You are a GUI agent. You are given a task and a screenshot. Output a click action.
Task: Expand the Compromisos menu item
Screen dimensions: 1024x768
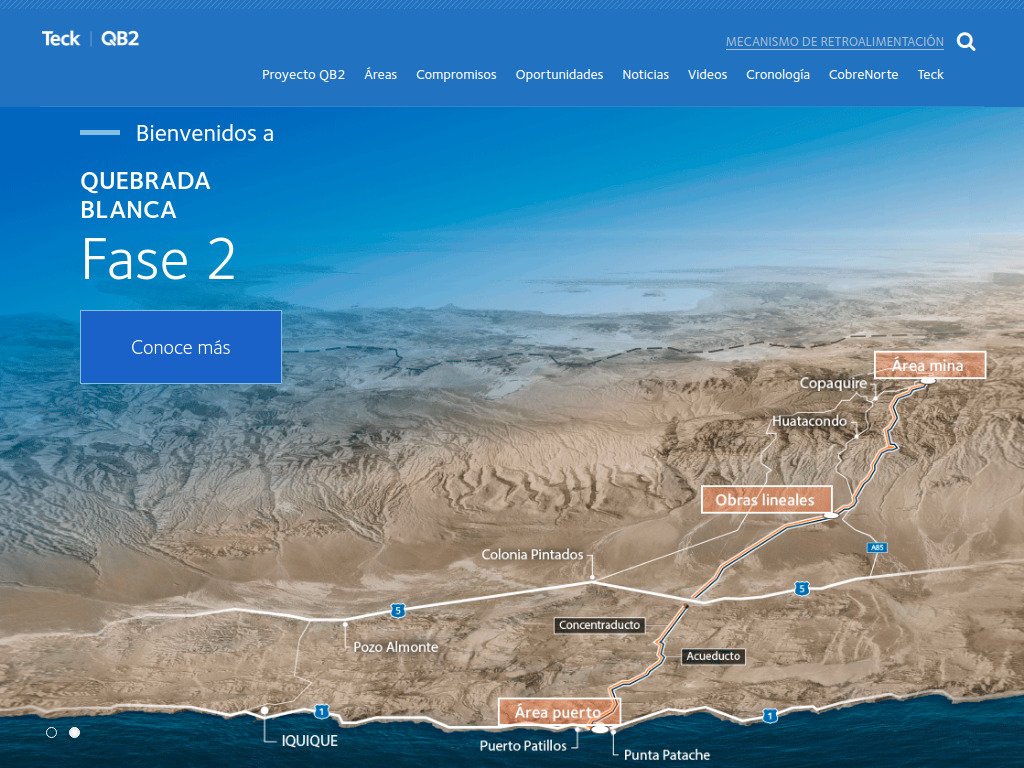pyautogui.click(x=456, y=75)
